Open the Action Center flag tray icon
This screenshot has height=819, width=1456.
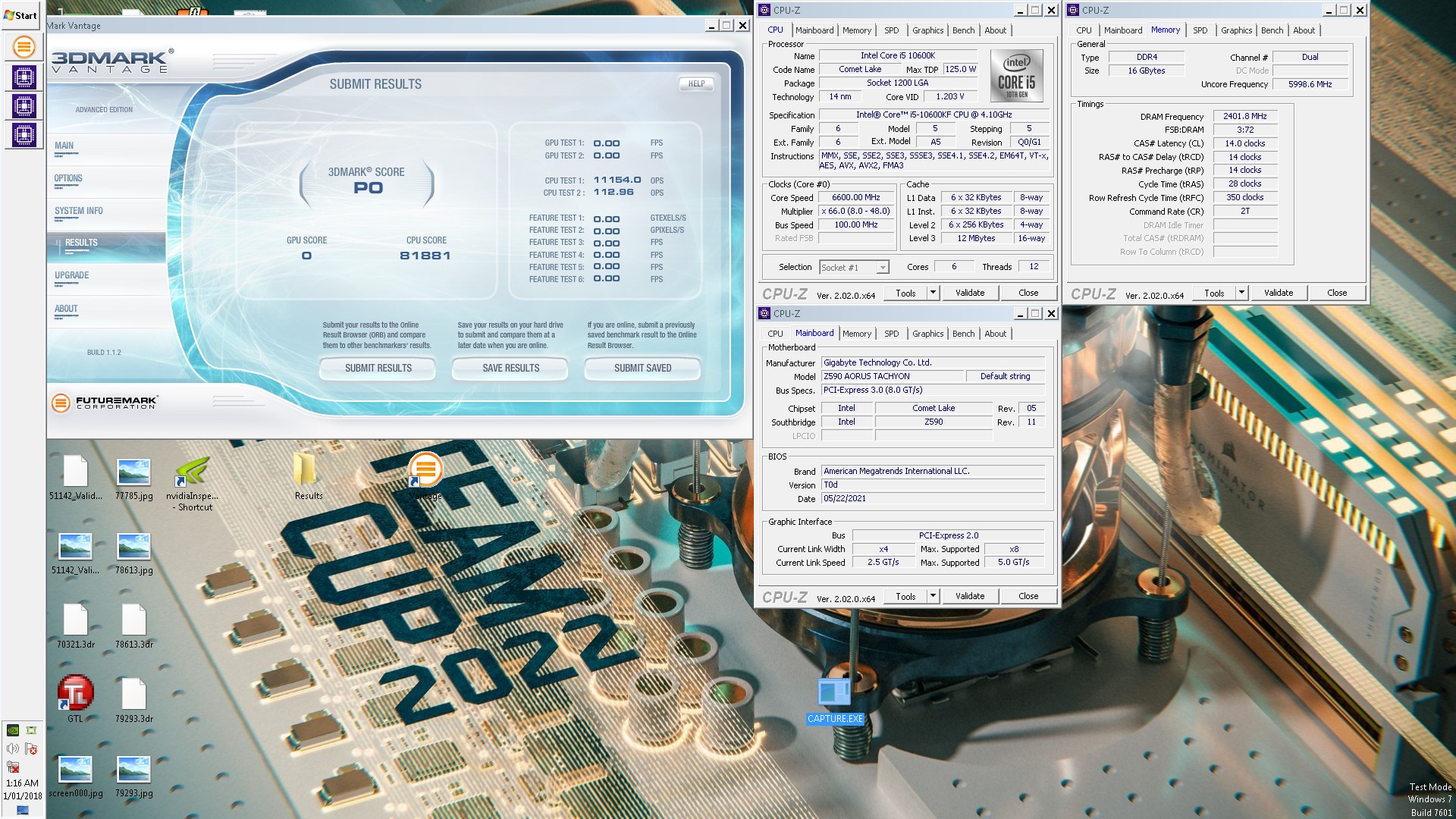[31, 748]
